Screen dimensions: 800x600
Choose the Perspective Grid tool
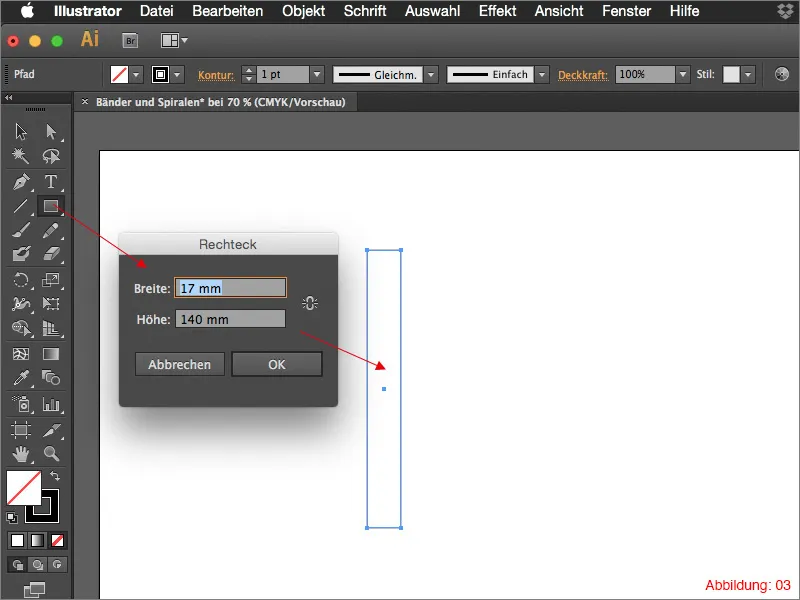[x=51, y=328]
